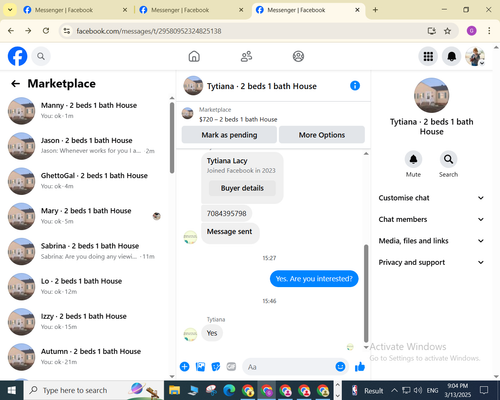Screen dimensions: 500x400
Task: Open the emoji picker in the message box
Action: [x=340, y=367]
